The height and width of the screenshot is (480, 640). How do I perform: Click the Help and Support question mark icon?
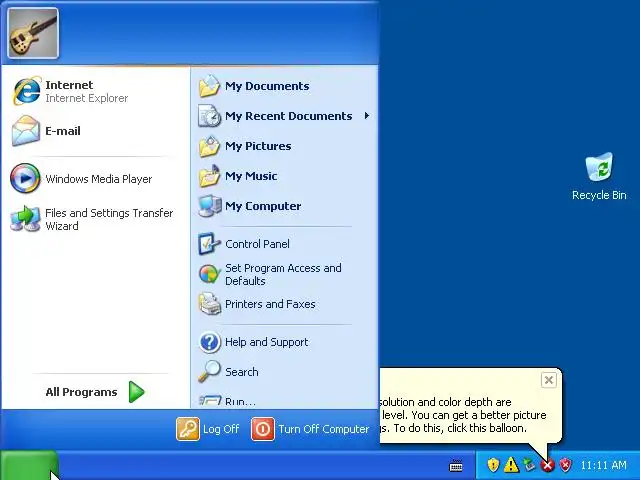pos(209,342)
